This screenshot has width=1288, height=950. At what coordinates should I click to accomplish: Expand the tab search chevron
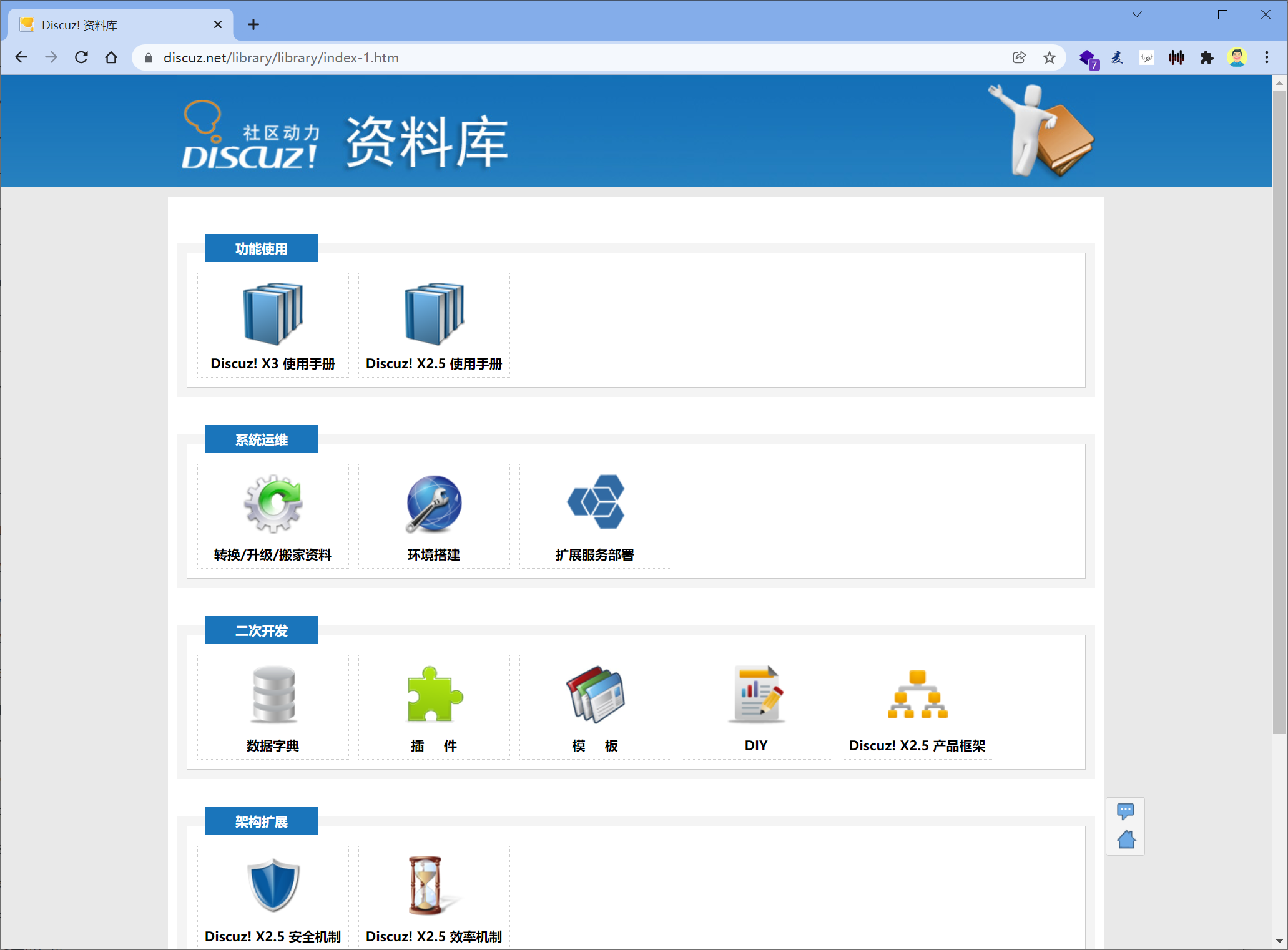tap(1136, 14)
